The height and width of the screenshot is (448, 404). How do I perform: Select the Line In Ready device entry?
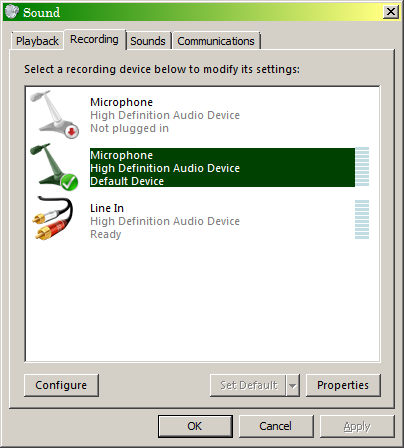pyautogui.click(x=200, y=220)
